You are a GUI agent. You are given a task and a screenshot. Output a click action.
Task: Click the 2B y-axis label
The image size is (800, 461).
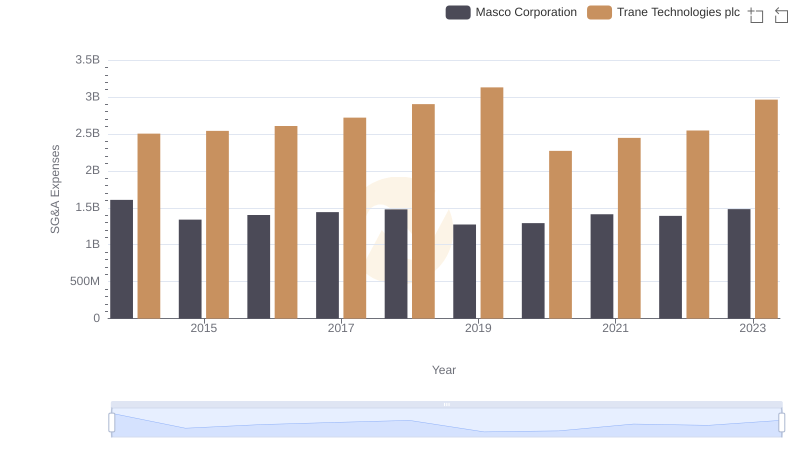92,170
